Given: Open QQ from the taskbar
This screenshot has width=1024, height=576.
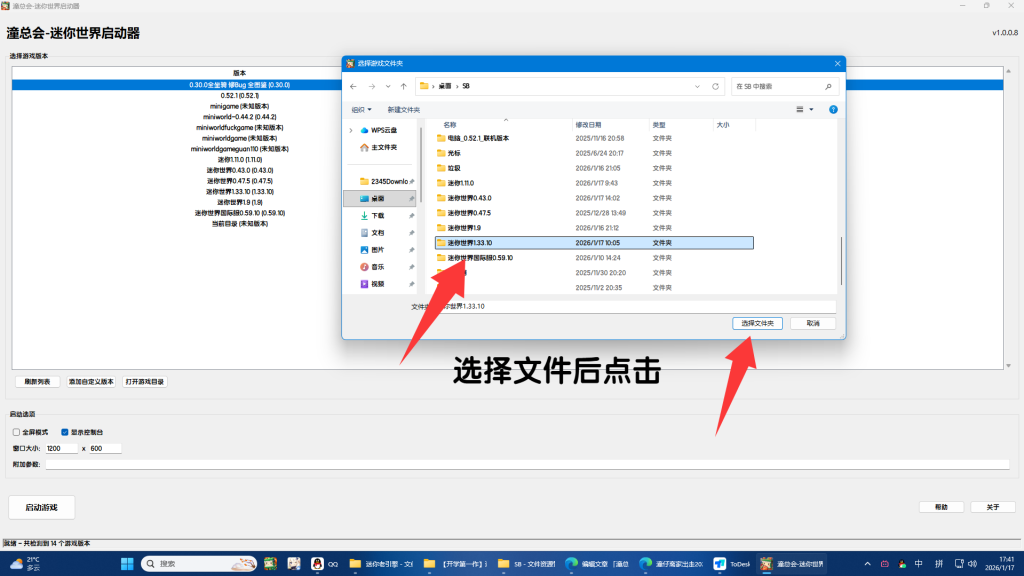Looking at the screenshot, I should tap(324, 564).
